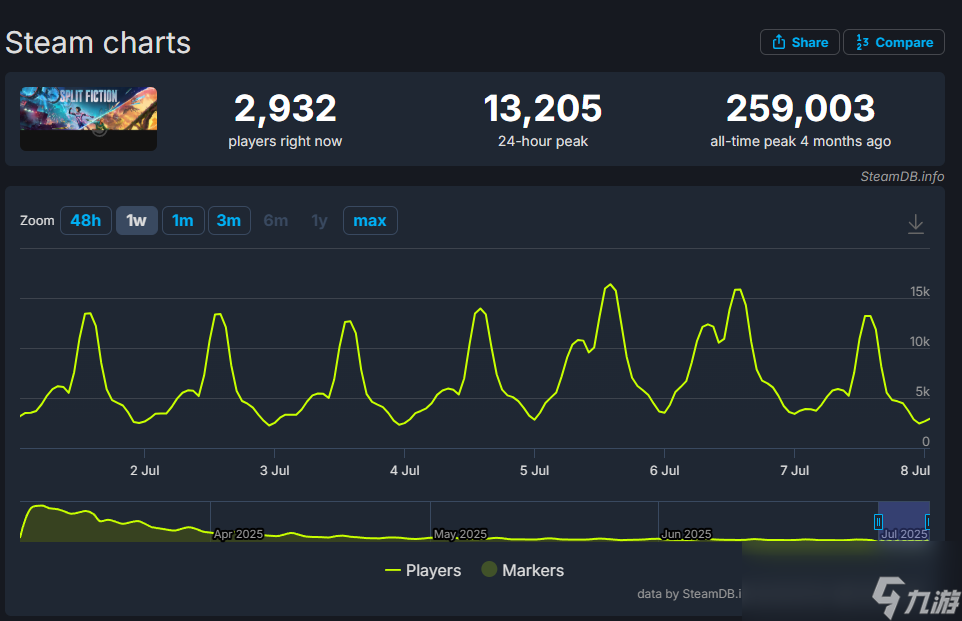Click the 2,932 players right now figure
Viewport: 962px width, 621px height.
(285, 109)
